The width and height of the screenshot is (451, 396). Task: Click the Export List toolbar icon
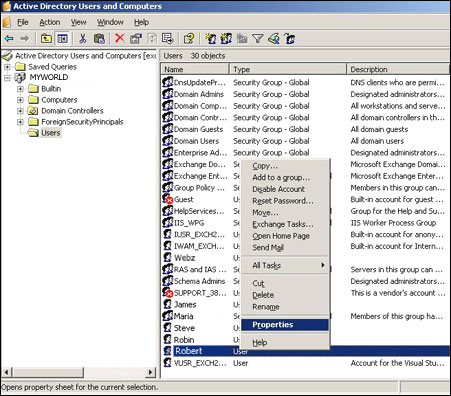coord(167,39)
